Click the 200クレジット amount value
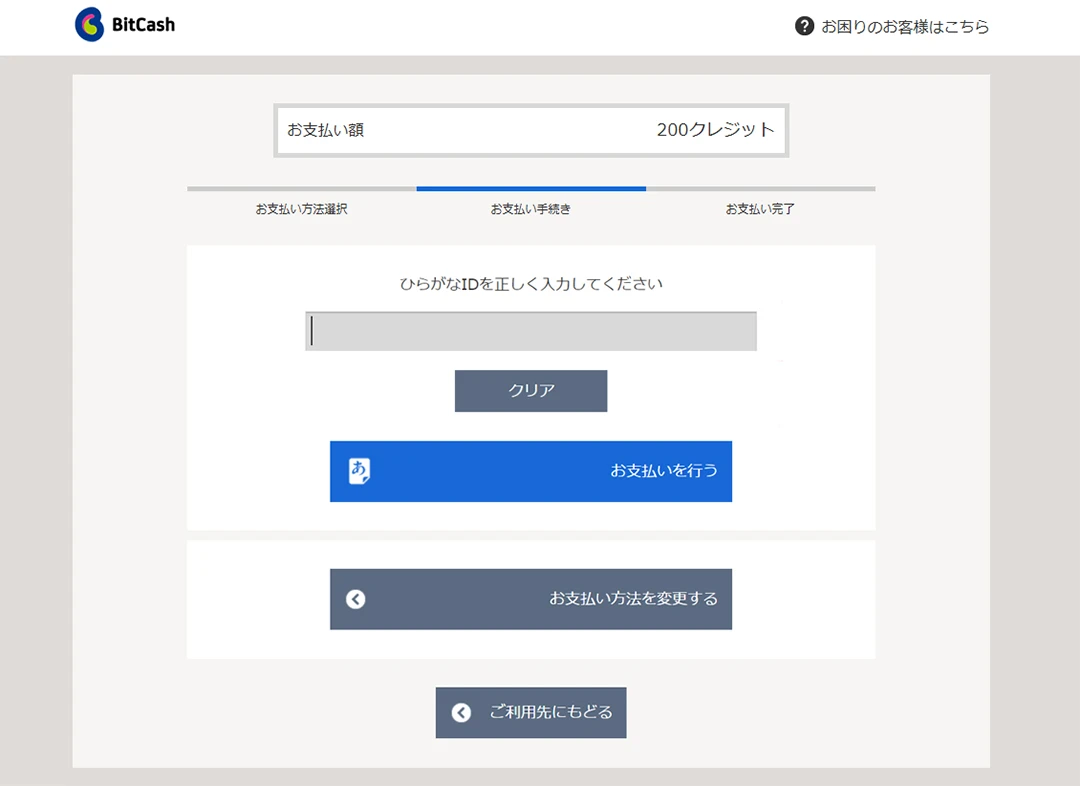This screenshot has width=1080, height=786. pyautogui.click(x=715, y=130)
